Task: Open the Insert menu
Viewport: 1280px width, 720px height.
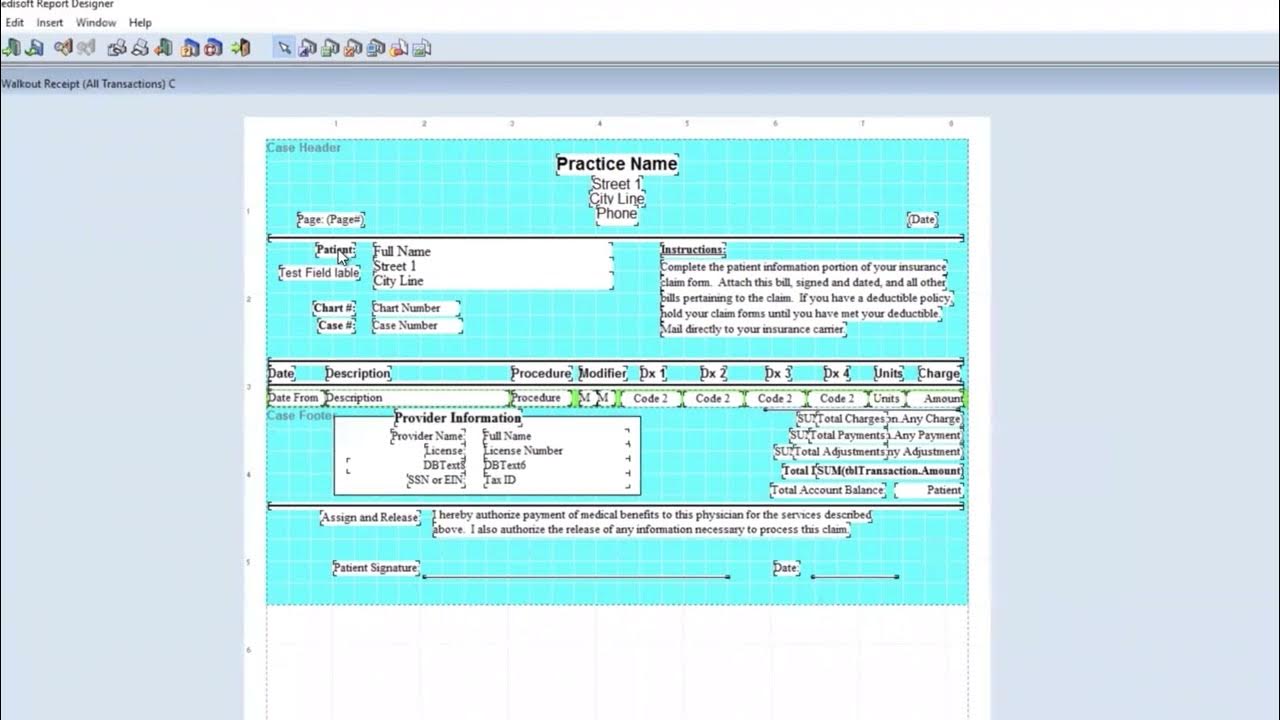Action: [x=50, y=22]
